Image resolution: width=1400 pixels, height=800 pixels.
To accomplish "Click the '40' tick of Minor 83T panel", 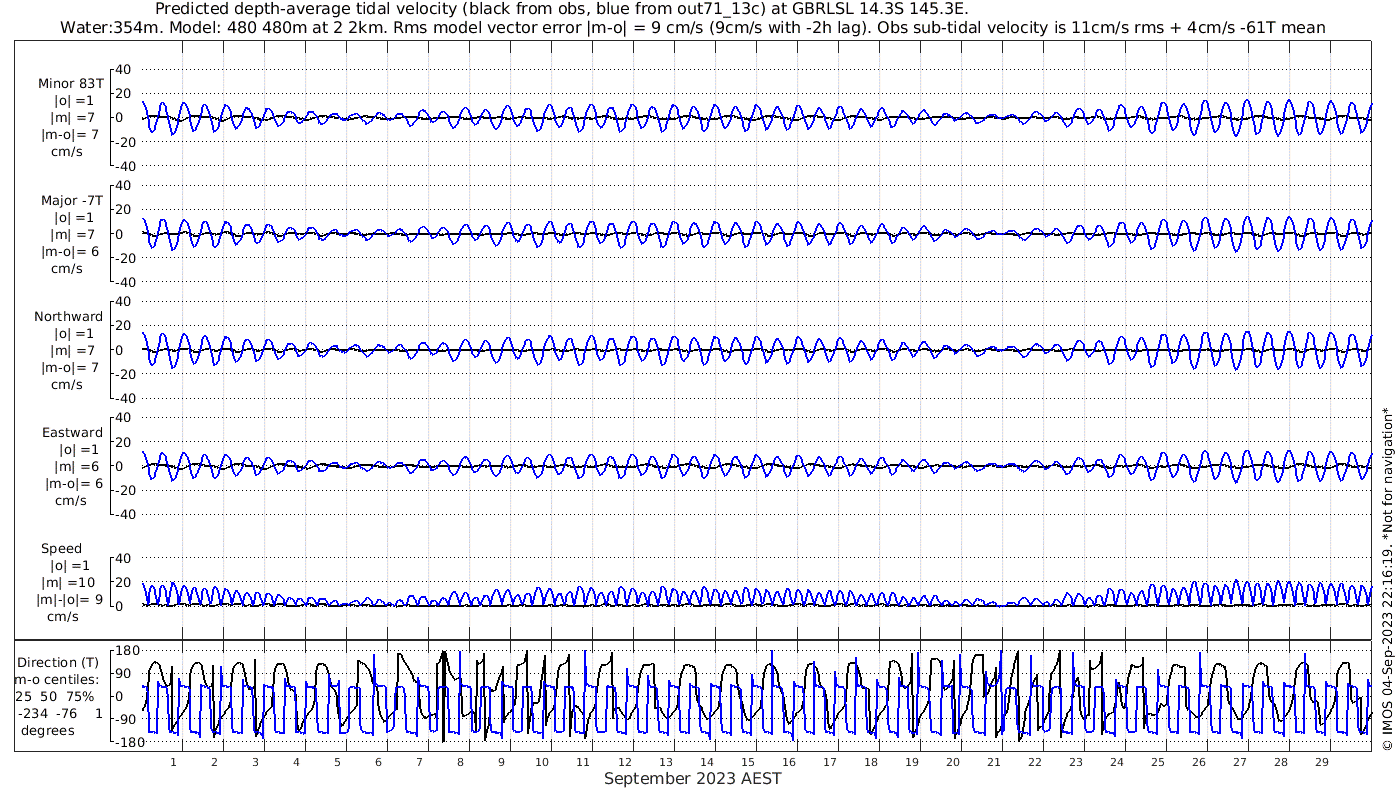I will (125, 69).
